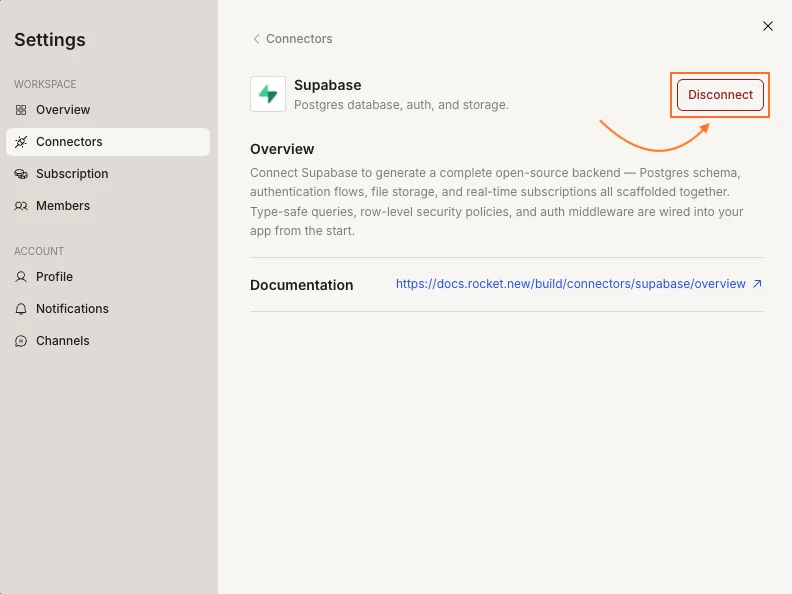Open the Channels settings
The image size is (792, 594).
click(108, 341)
